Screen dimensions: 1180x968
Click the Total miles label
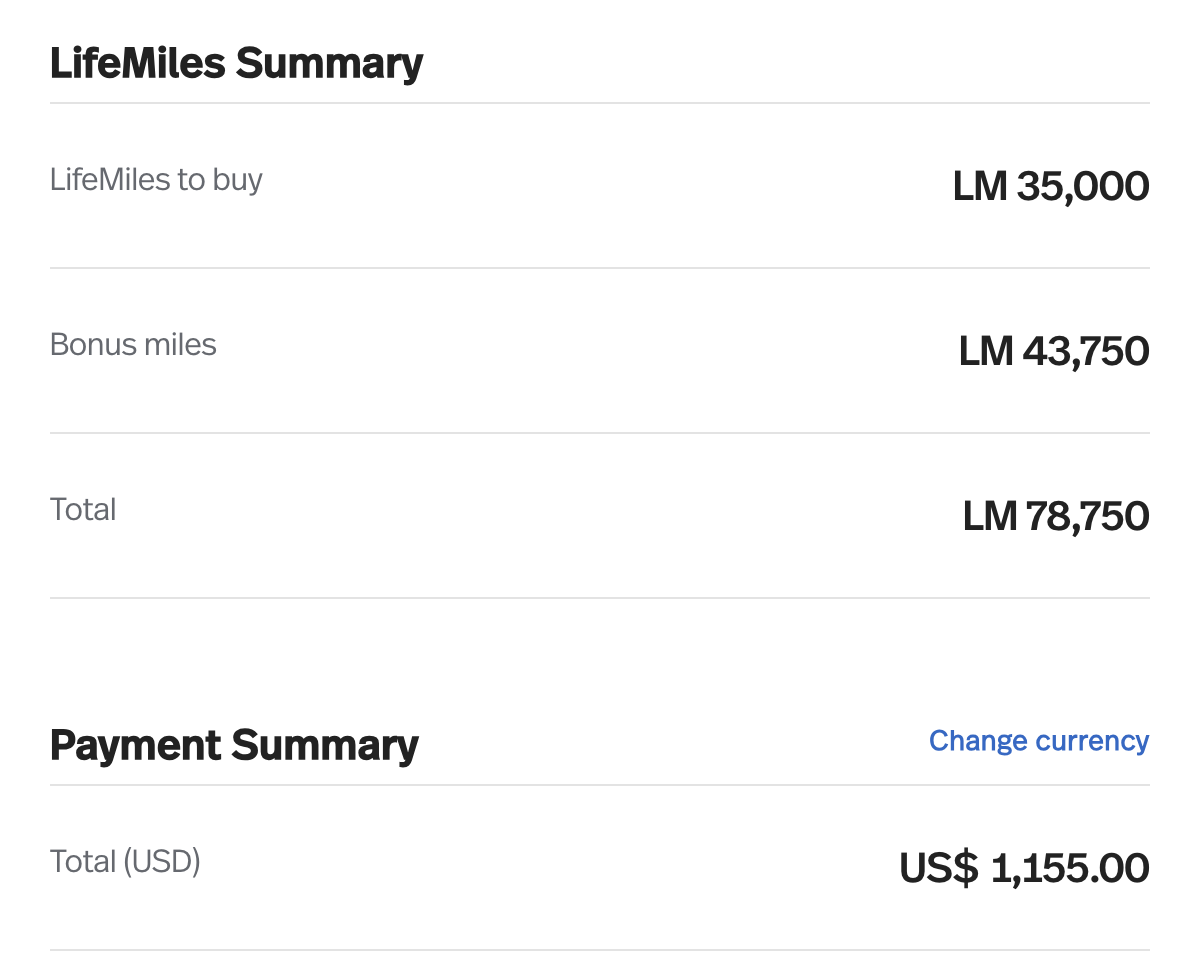point(83,510)
